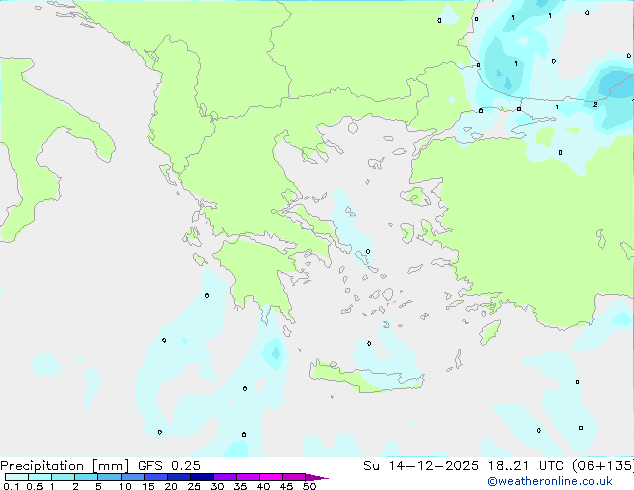Click the 0.1–0.5 mm legend color swatch
The image size is (634, 490).
tap(17, 477)
